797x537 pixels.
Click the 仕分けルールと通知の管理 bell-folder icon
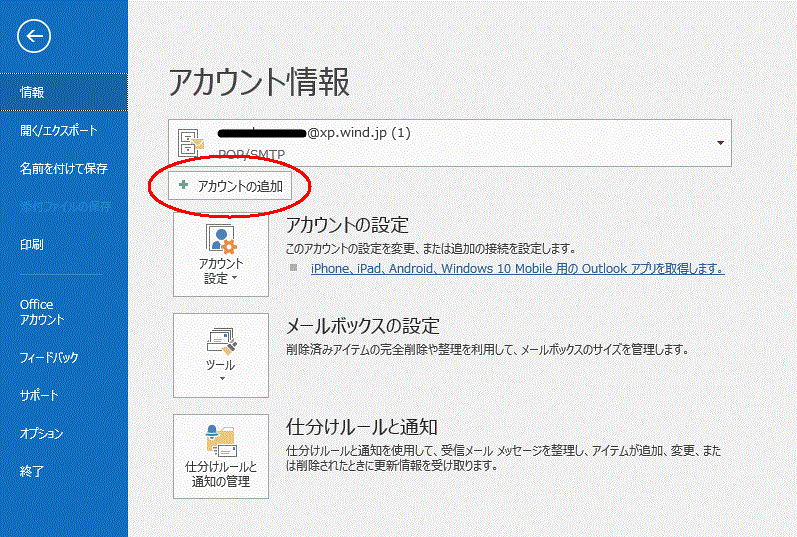221,440
